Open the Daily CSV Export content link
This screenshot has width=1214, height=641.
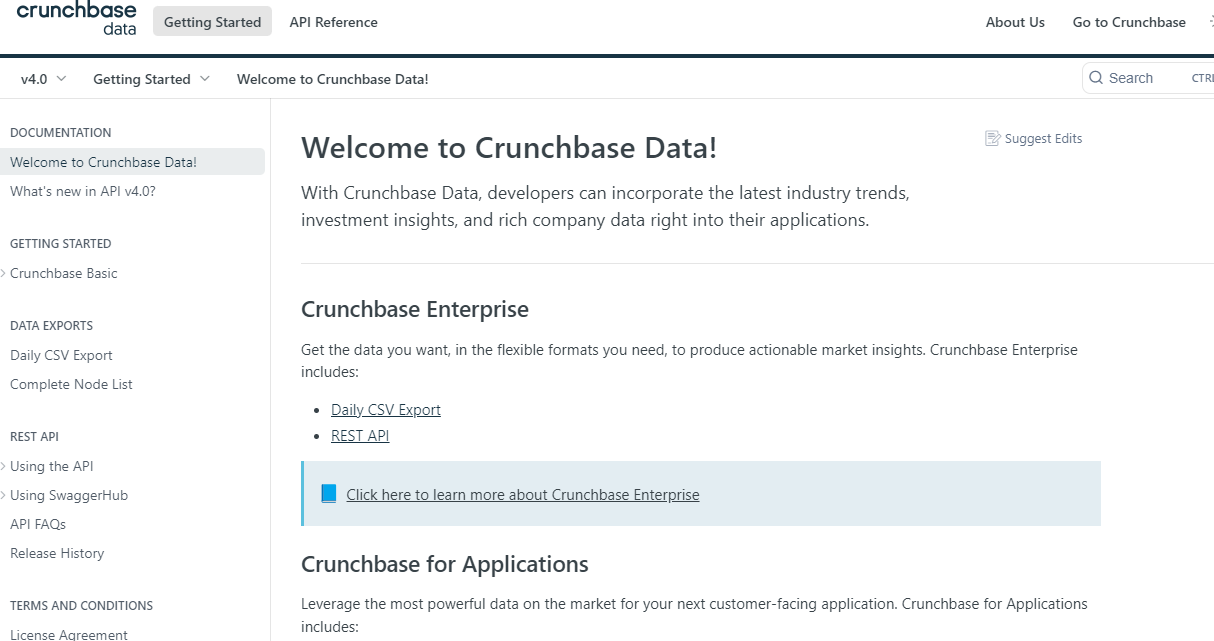[x=386, y=410]
